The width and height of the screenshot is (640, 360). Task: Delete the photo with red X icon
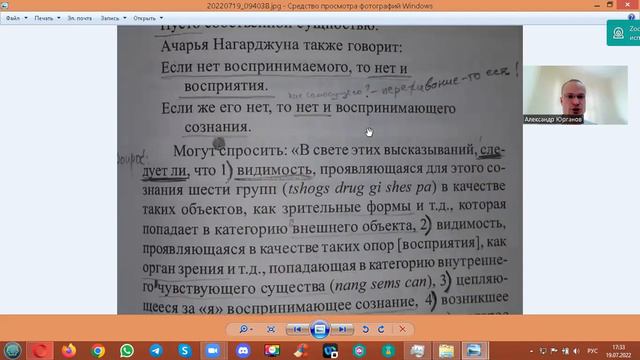point(402,329)
